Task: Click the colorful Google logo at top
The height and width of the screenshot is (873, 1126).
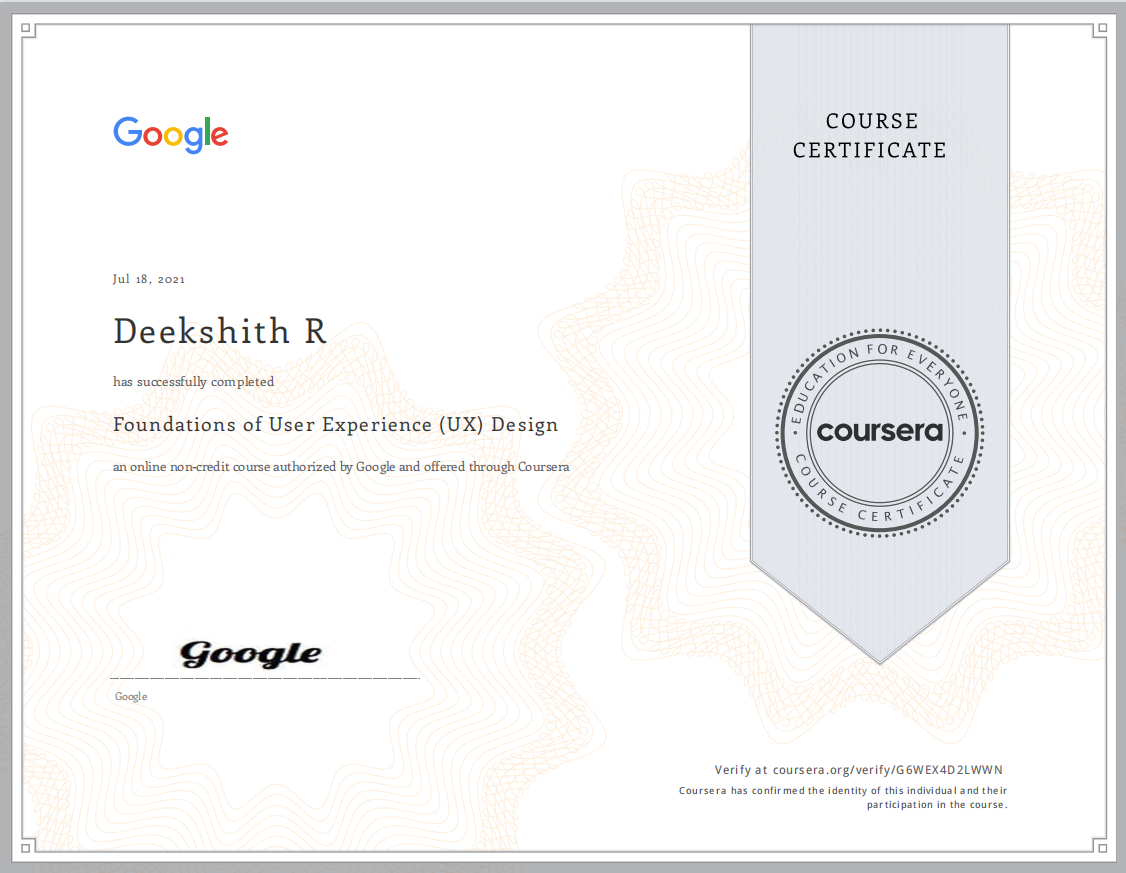Action: (171, 134)
